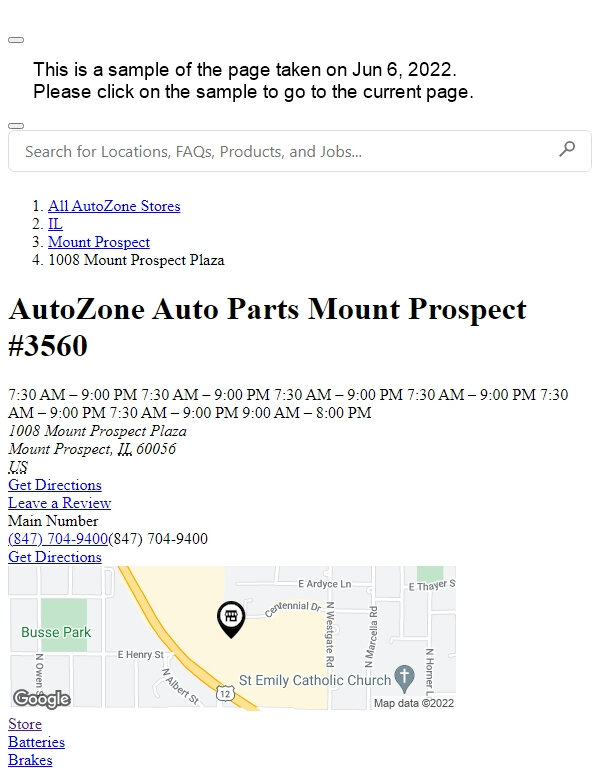
Task: Select the Store link
Action: 25,724
